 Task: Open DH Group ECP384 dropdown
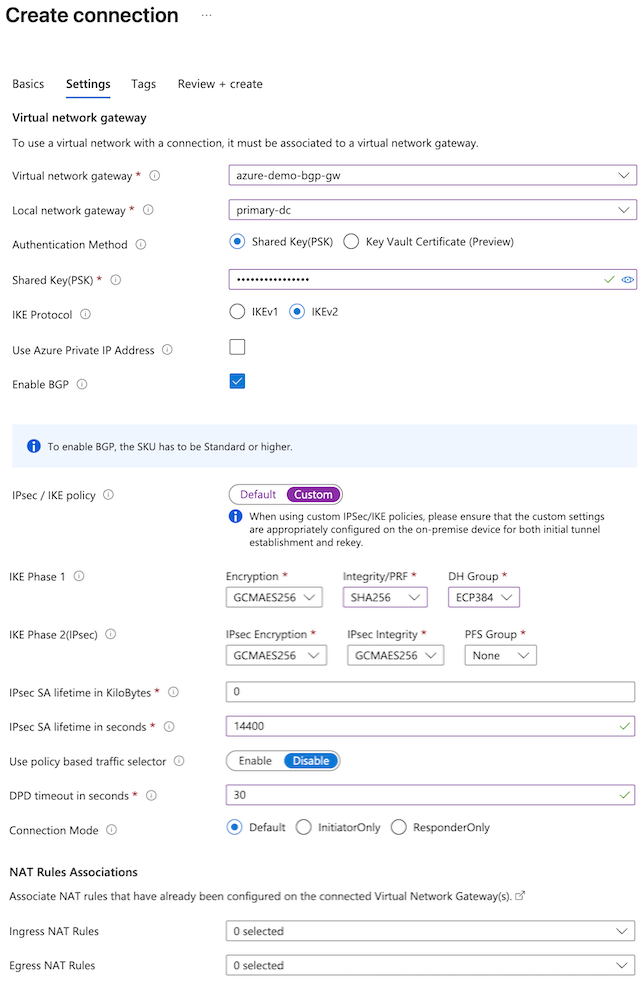pos(484,597)
